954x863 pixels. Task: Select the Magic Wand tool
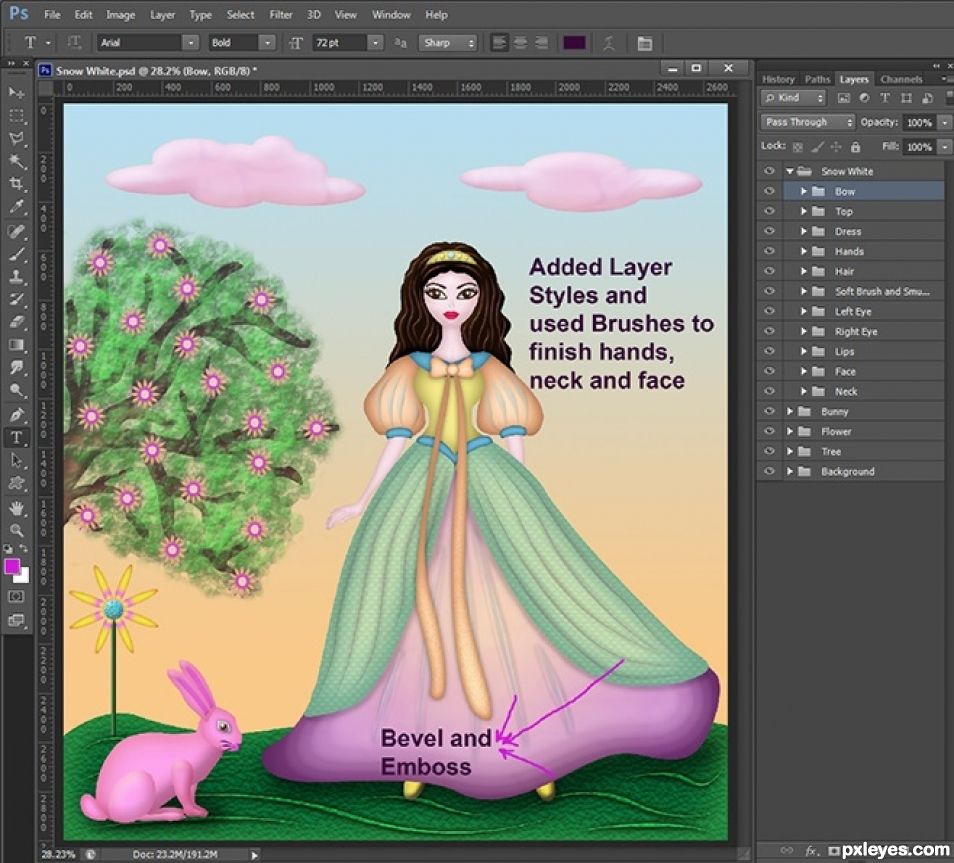tap(16, 161)
